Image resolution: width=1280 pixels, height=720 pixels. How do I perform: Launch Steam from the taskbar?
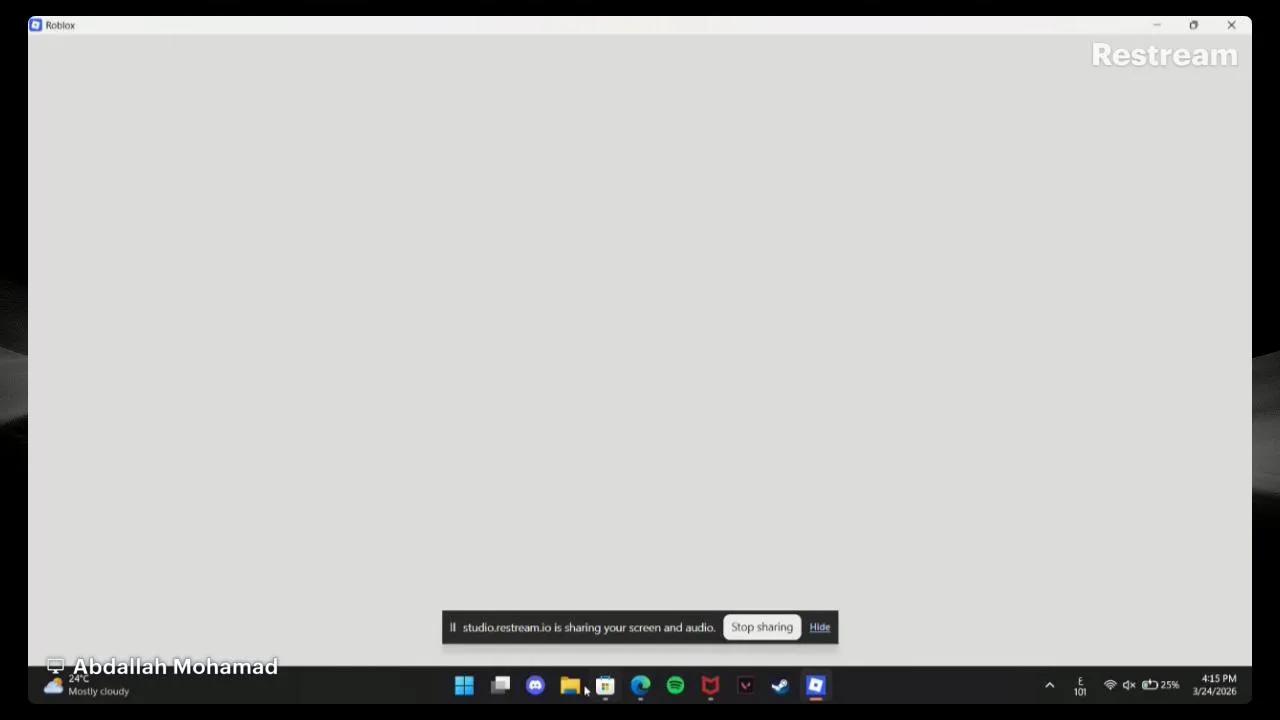[780, 685]
